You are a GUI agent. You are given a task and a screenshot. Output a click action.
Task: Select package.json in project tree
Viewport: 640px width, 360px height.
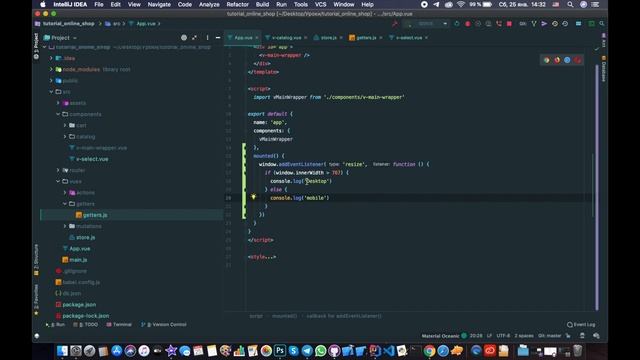[x=79, y=304]
